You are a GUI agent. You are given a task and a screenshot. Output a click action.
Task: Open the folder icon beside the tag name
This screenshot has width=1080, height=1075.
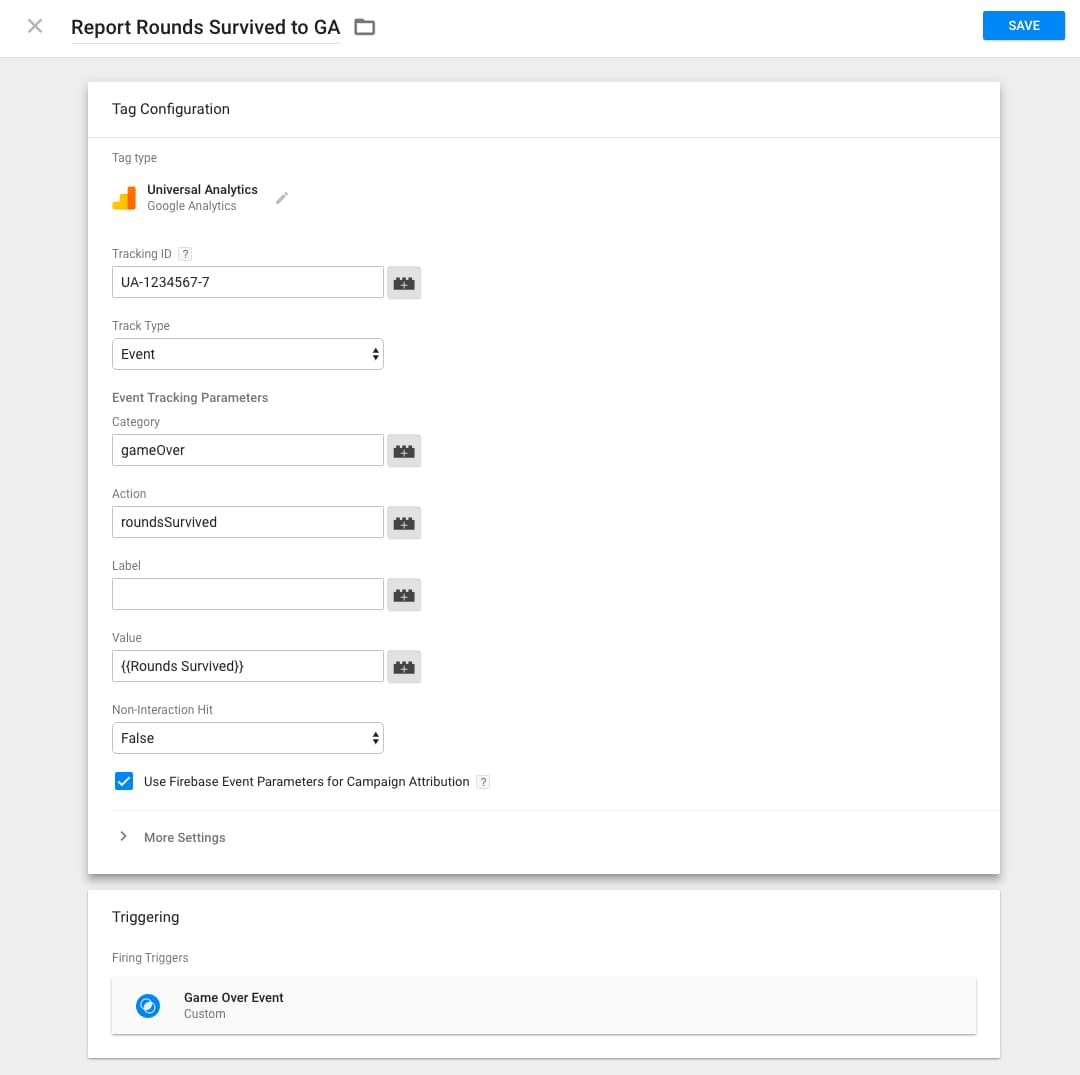coord(364,27)
